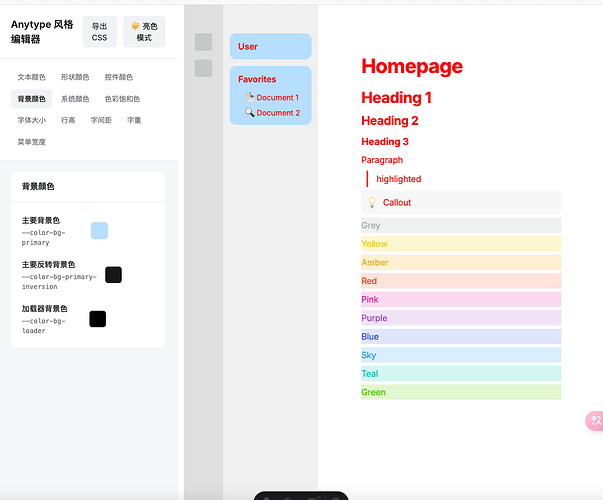Click the Red color row
603x500 pixels.
[461, 281]
